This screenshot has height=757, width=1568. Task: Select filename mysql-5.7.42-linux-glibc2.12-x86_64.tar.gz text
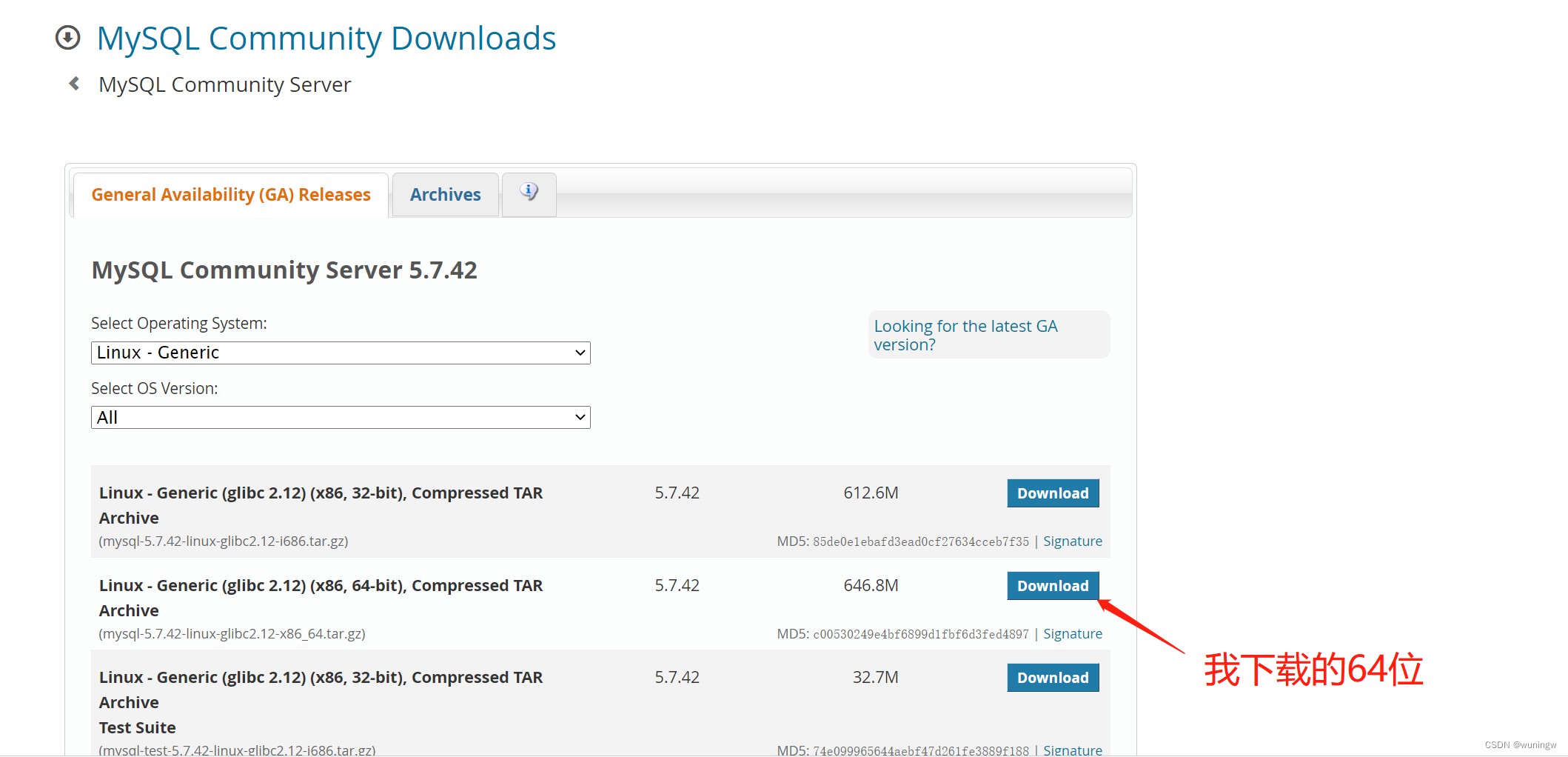point(232,634)
